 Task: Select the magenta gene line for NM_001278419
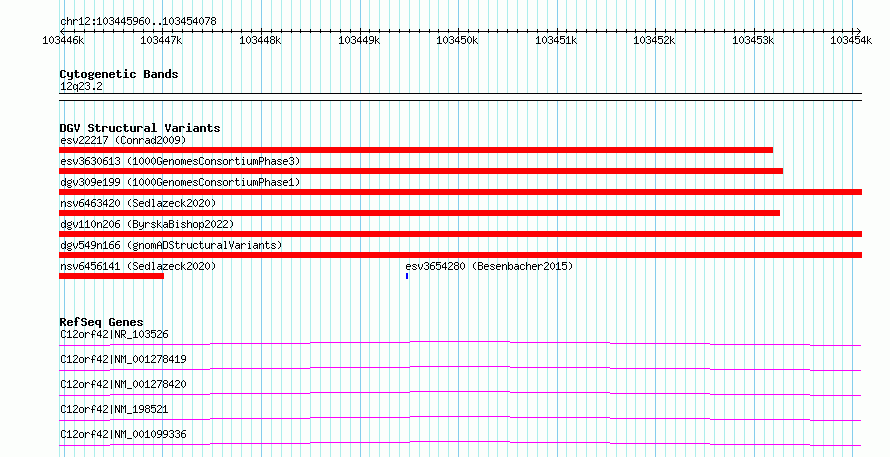[x=460, y=368]
